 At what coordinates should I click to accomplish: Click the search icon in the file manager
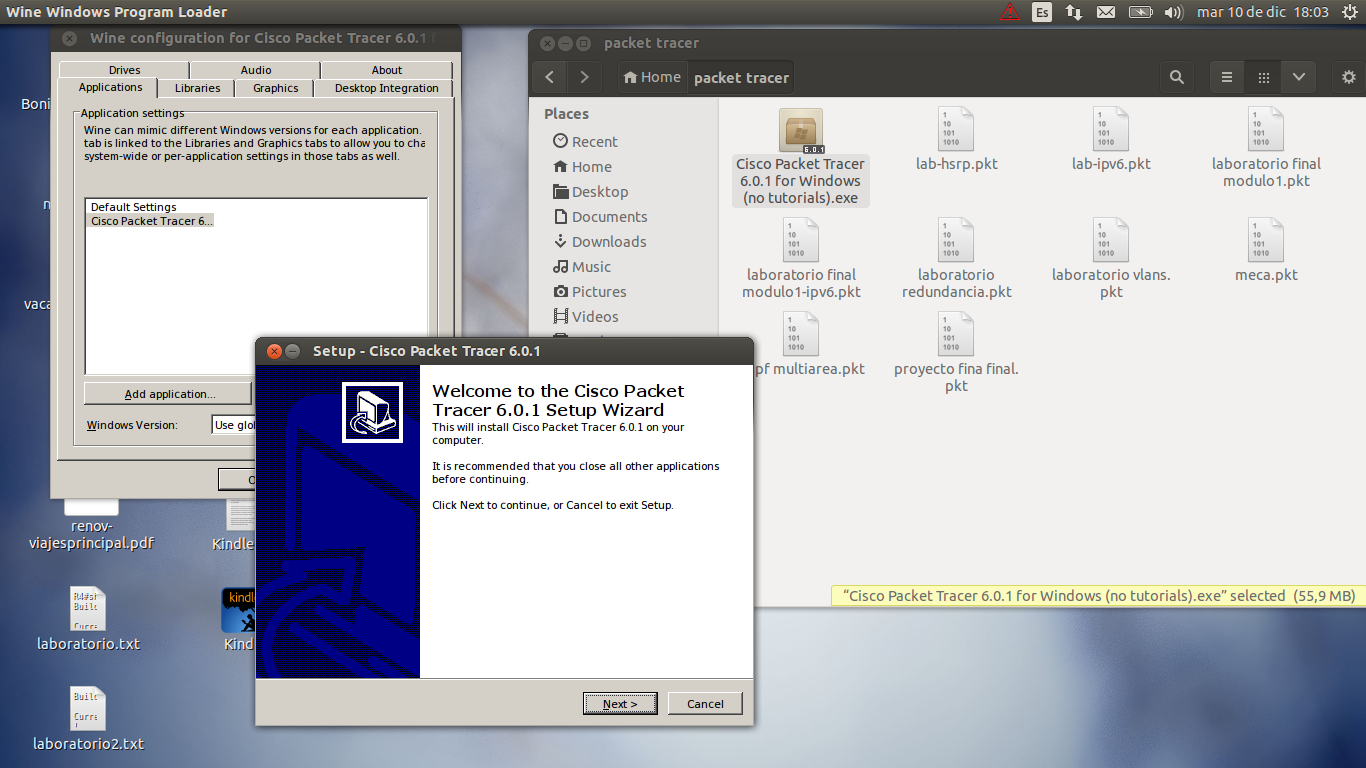tap(1176, 76)
